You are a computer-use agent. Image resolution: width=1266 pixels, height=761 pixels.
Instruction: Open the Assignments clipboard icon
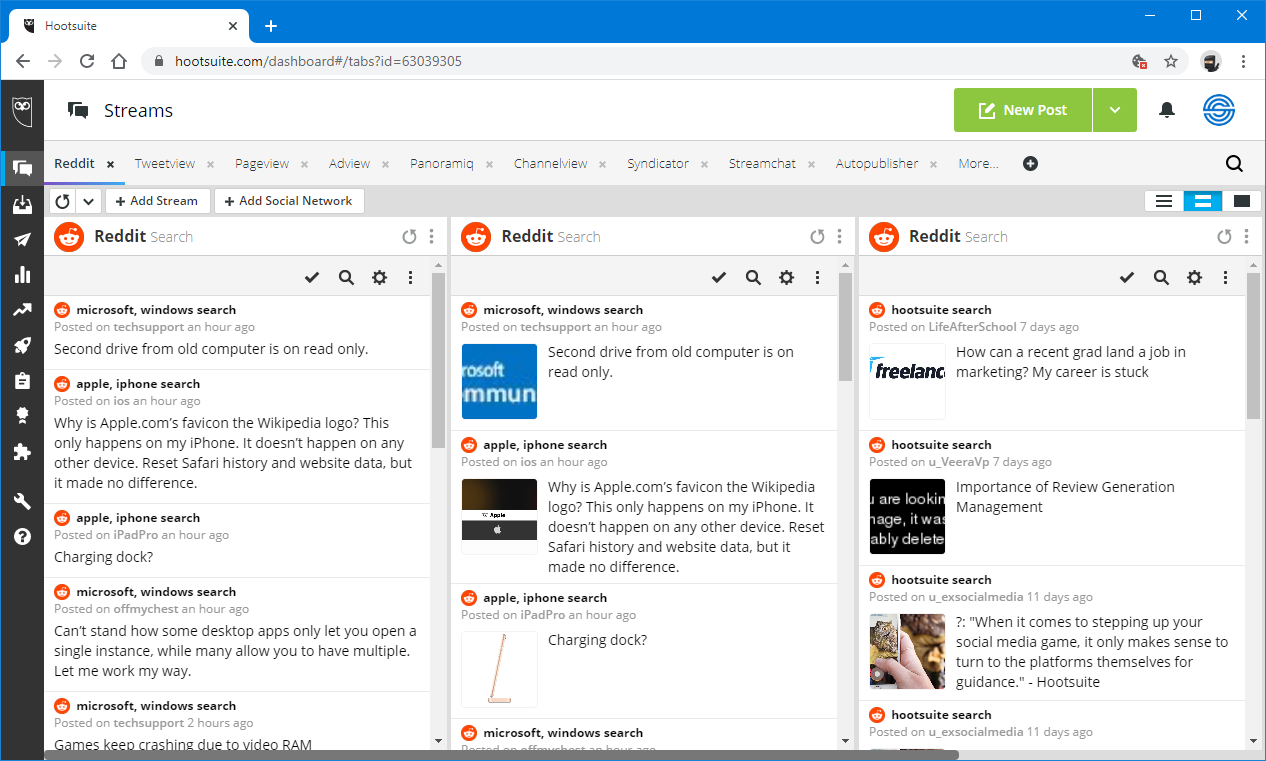click(x=22, y=381)
